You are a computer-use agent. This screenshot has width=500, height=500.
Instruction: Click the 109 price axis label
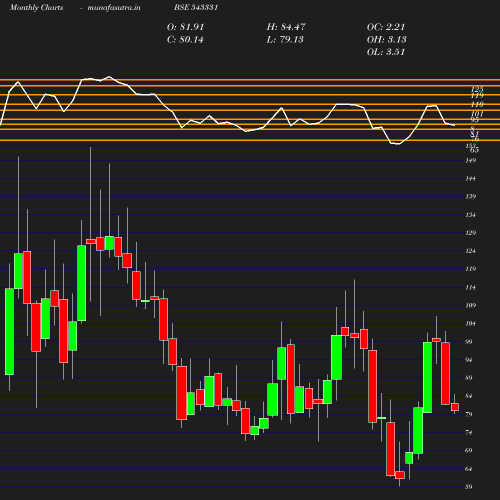pos(470,305)
